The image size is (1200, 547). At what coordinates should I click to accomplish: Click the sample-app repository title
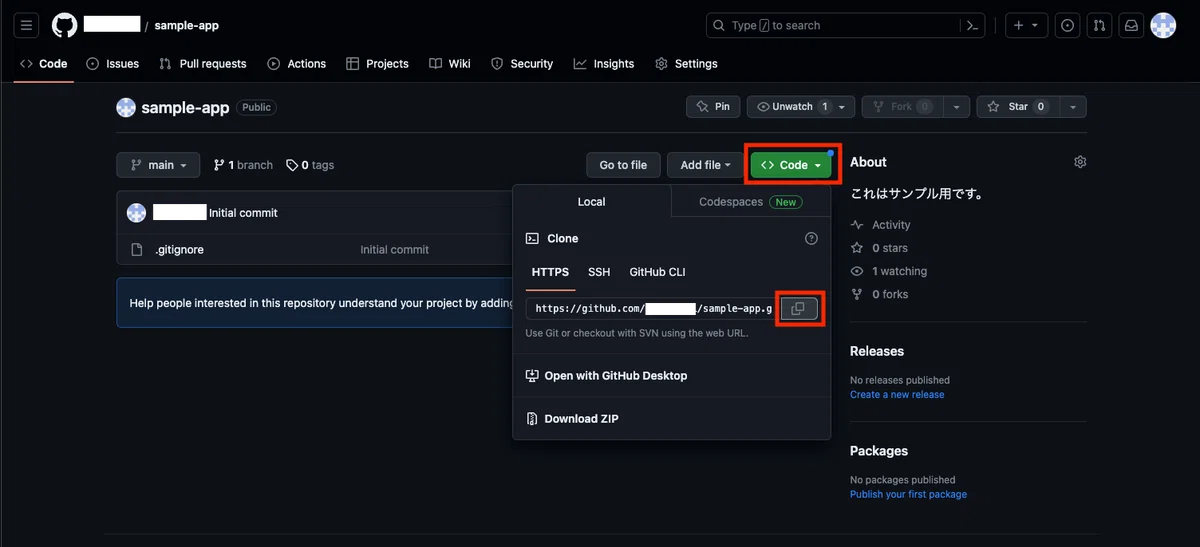[x=185, y=107]
